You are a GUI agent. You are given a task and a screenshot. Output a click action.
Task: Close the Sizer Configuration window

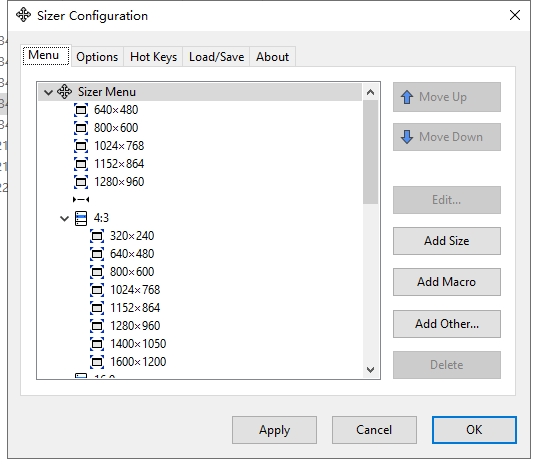(x=515, y=15)
